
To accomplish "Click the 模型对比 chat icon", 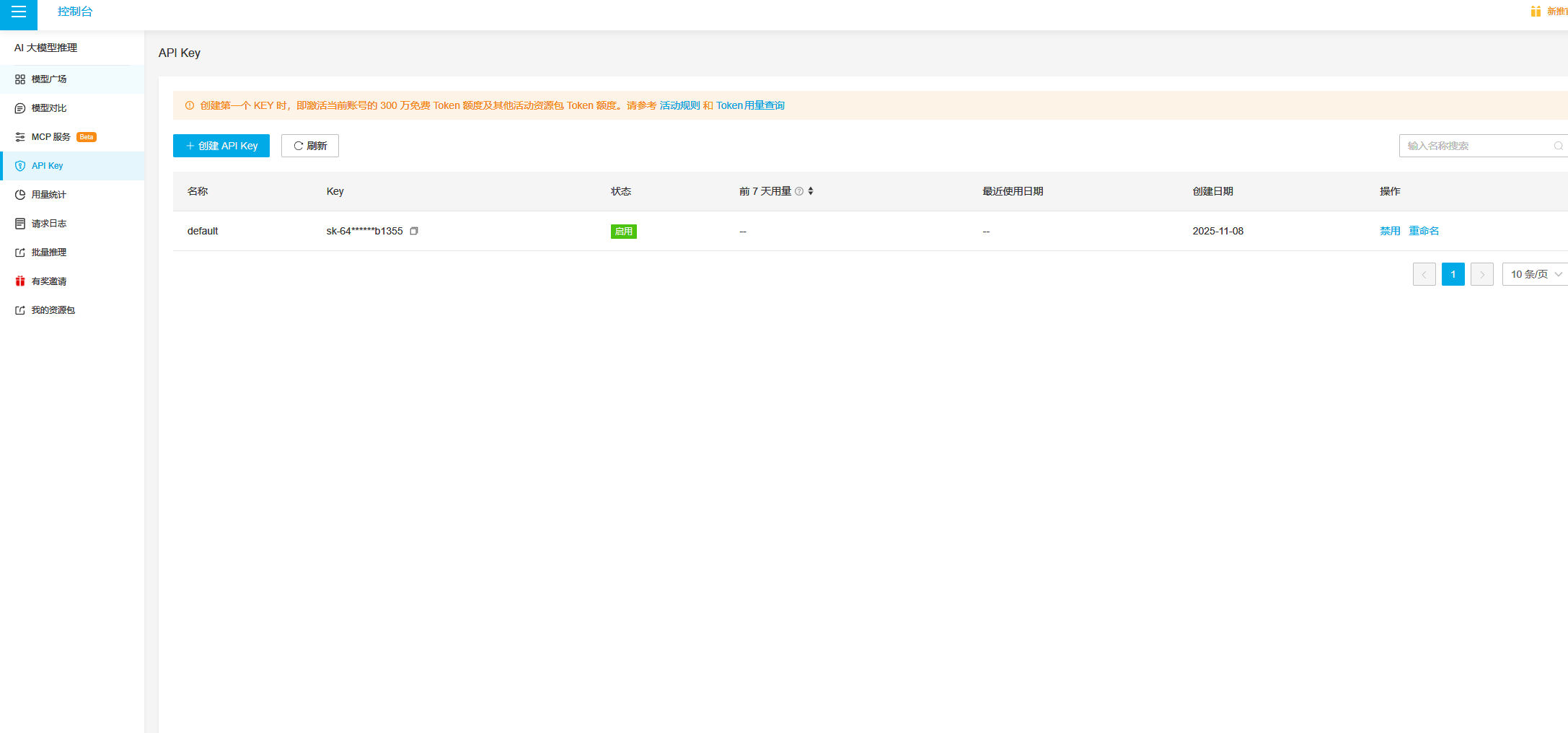I will pos(20,108).
